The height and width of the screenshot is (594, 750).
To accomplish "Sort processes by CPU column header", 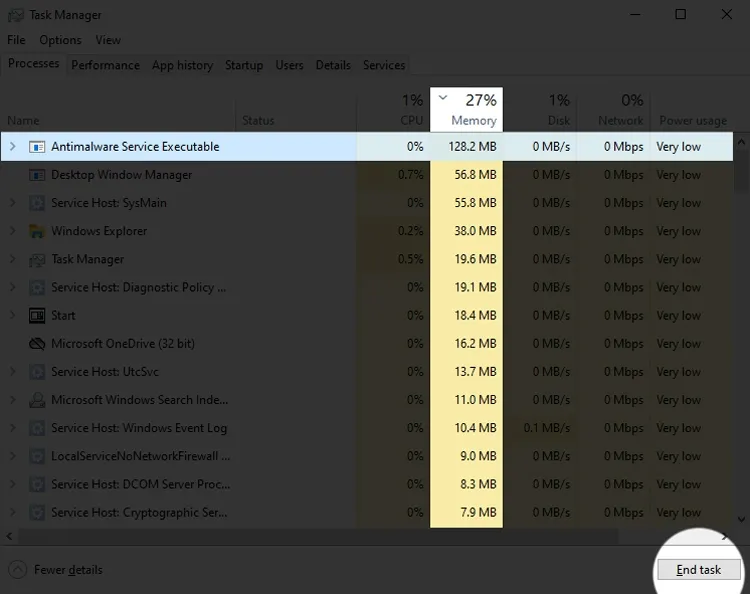I will coord(411,109).
